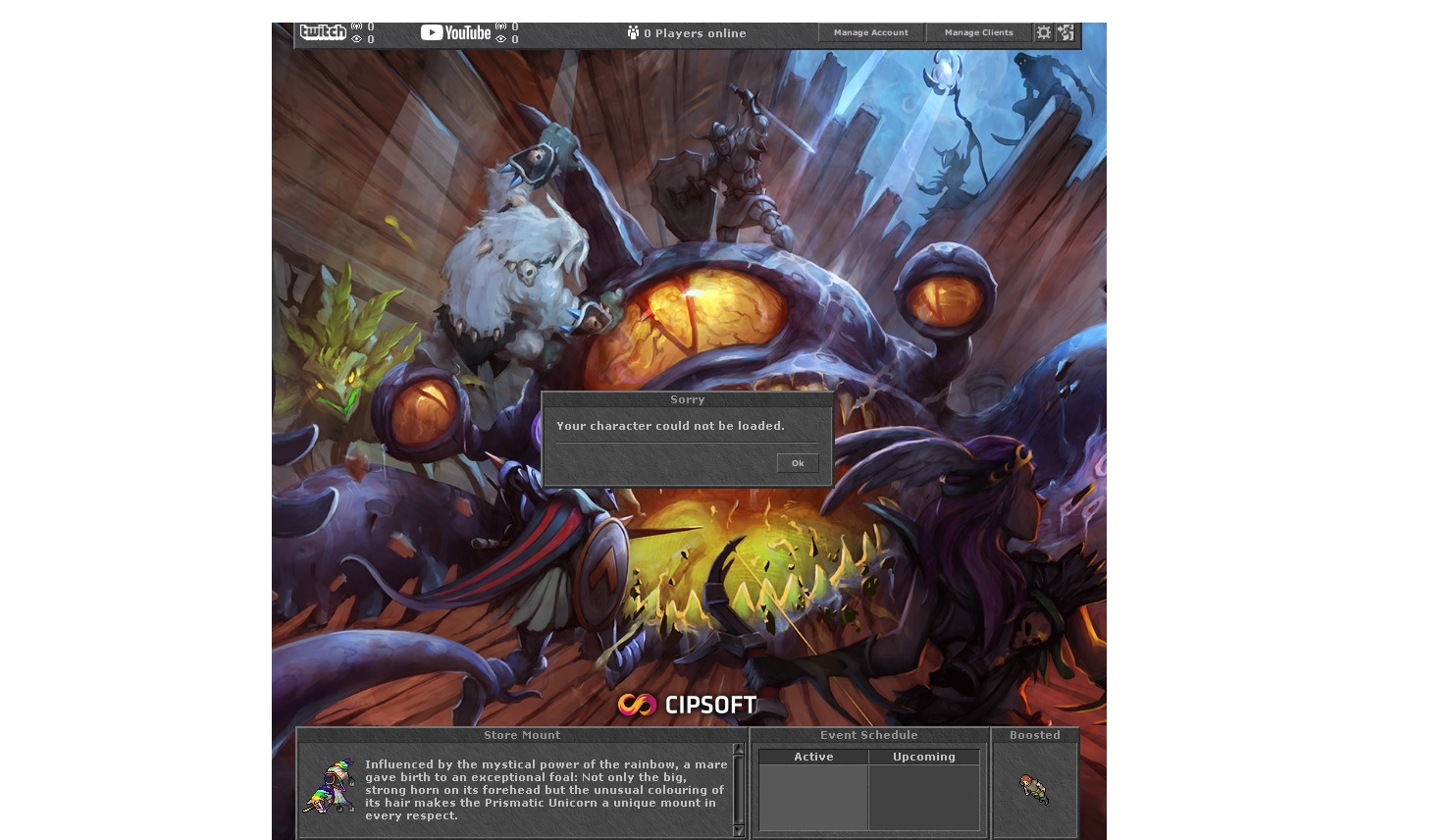This screenshot has width=1456, height=840.
Task: Click the players online people icon
Action: coord(633,32)
